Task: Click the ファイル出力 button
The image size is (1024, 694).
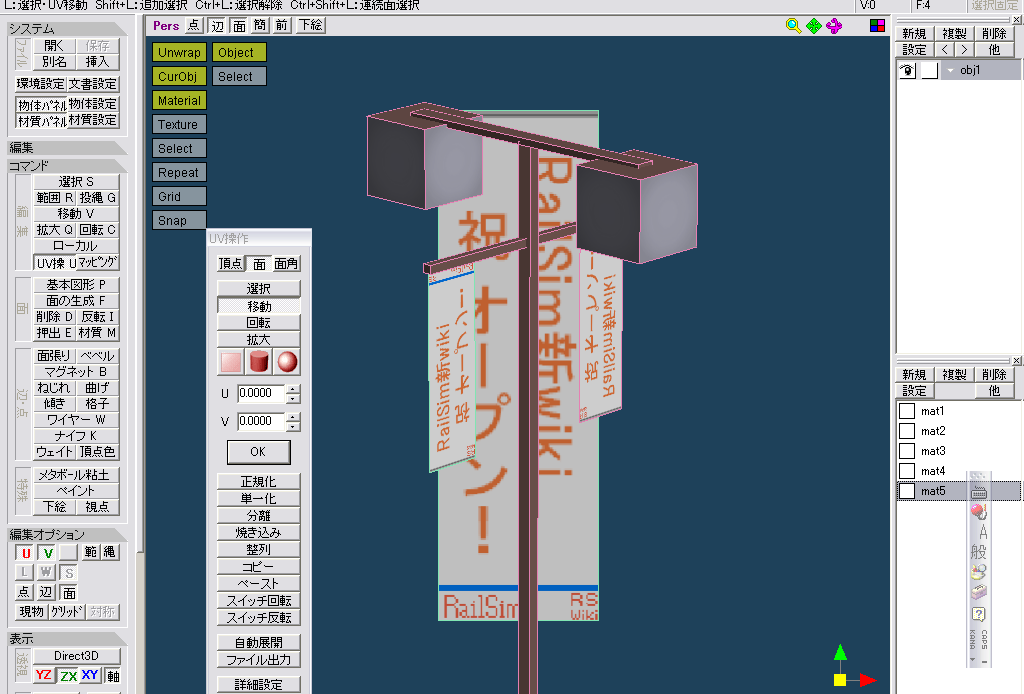Action: pyautogui.click(x=259, y=660)
